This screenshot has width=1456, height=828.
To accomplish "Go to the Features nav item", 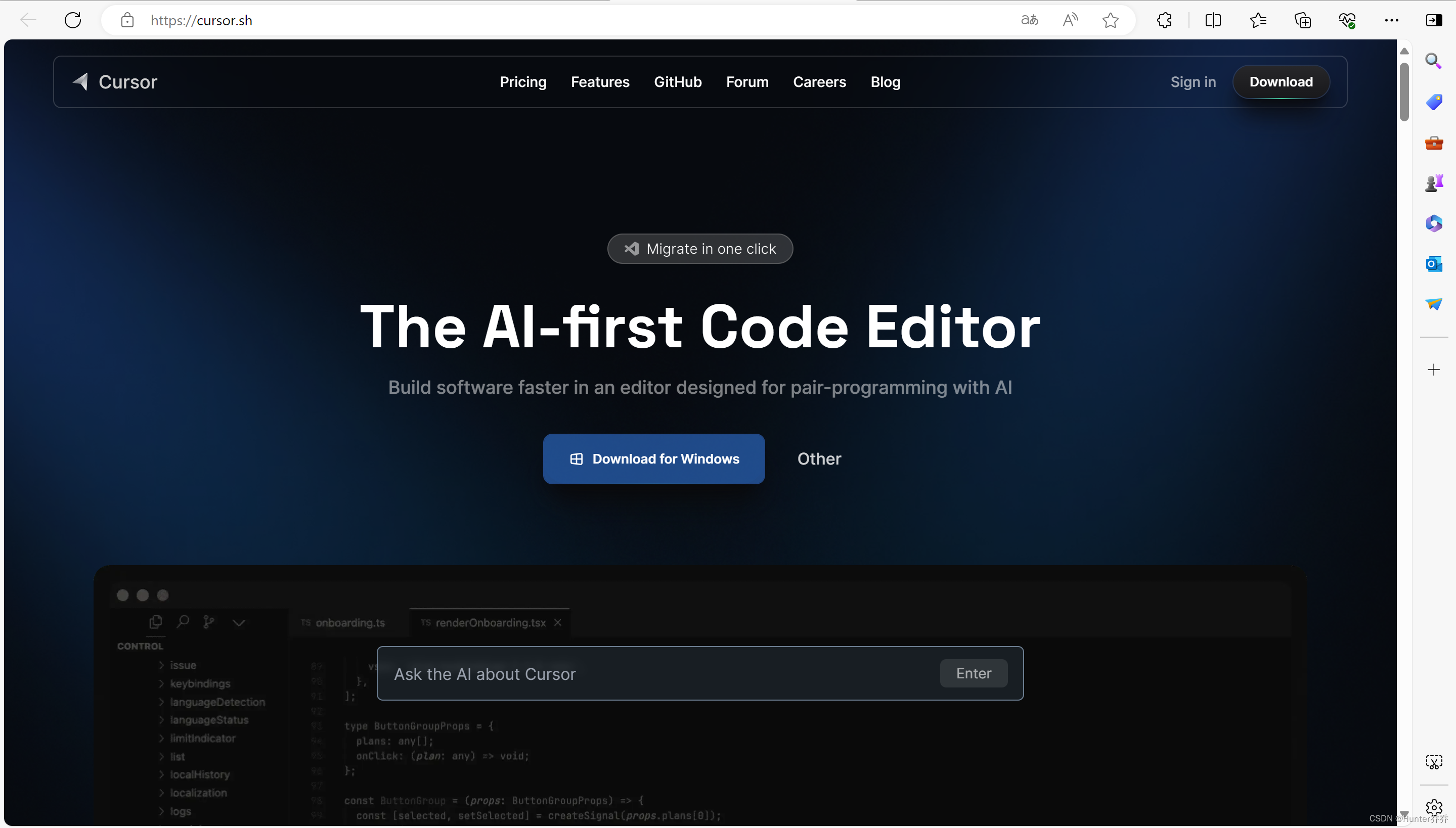I will [x=600, y=82].
